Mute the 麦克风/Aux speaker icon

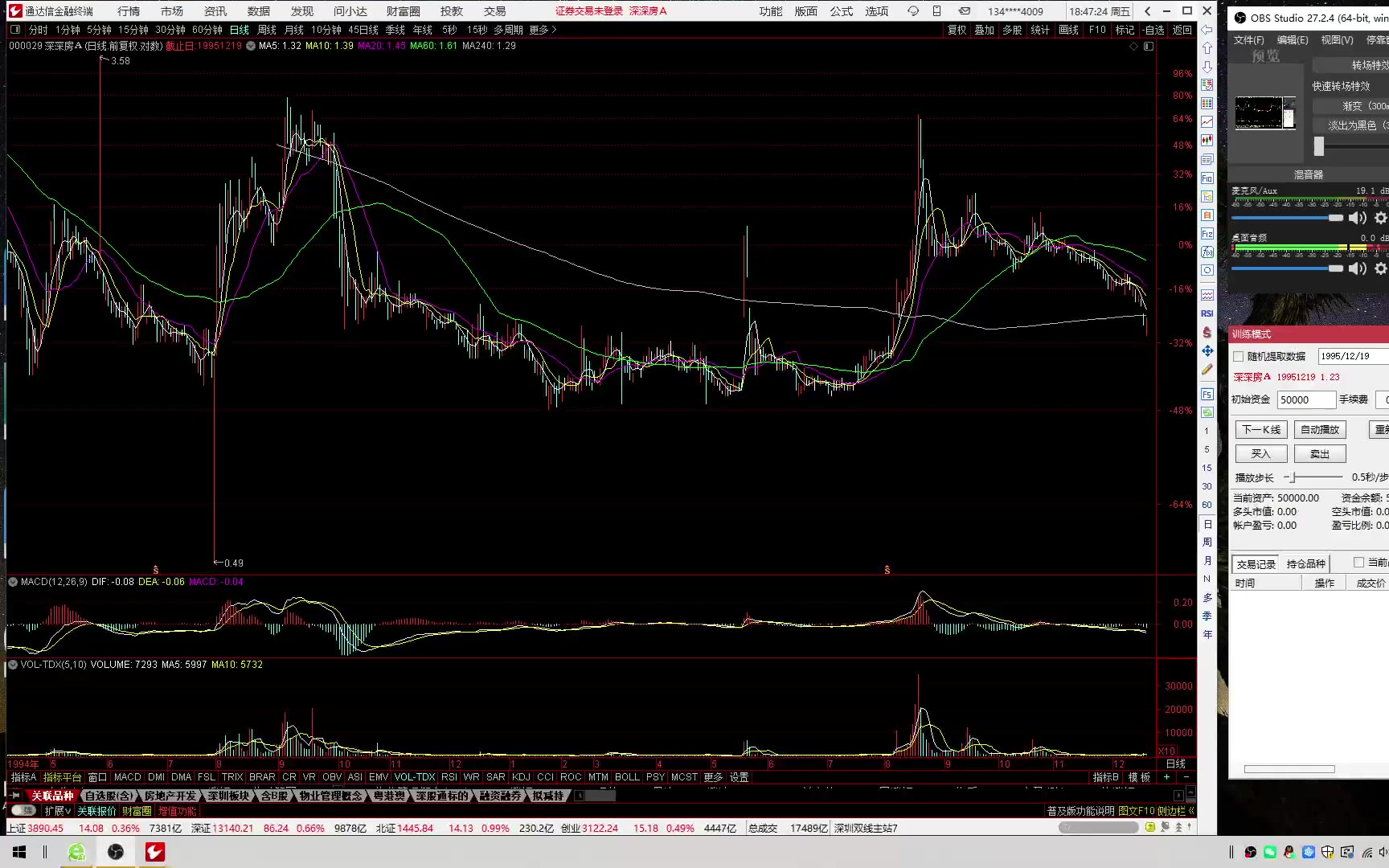tap(1357, 218)
